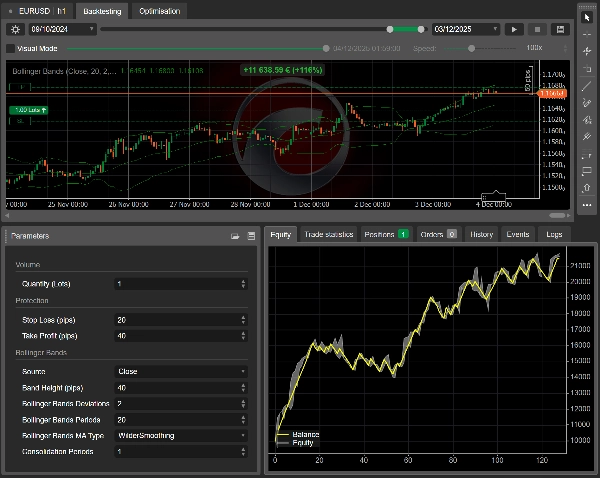This screenshot has height=478, width=600.
Task: Select the EURUSD h1 instance tab
Action: (x=38, y=11)
